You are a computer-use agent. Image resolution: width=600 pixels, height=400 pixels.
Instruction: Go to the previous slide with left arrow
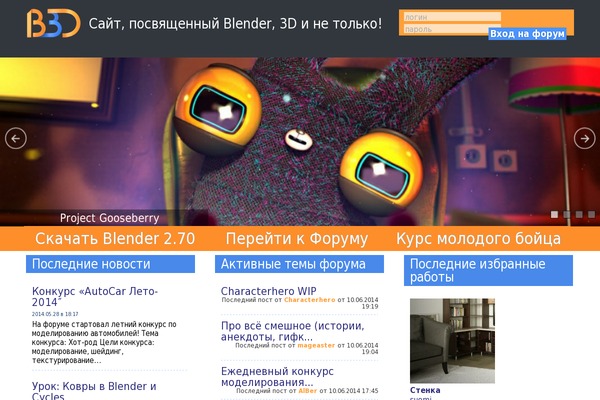pos(16,138)
